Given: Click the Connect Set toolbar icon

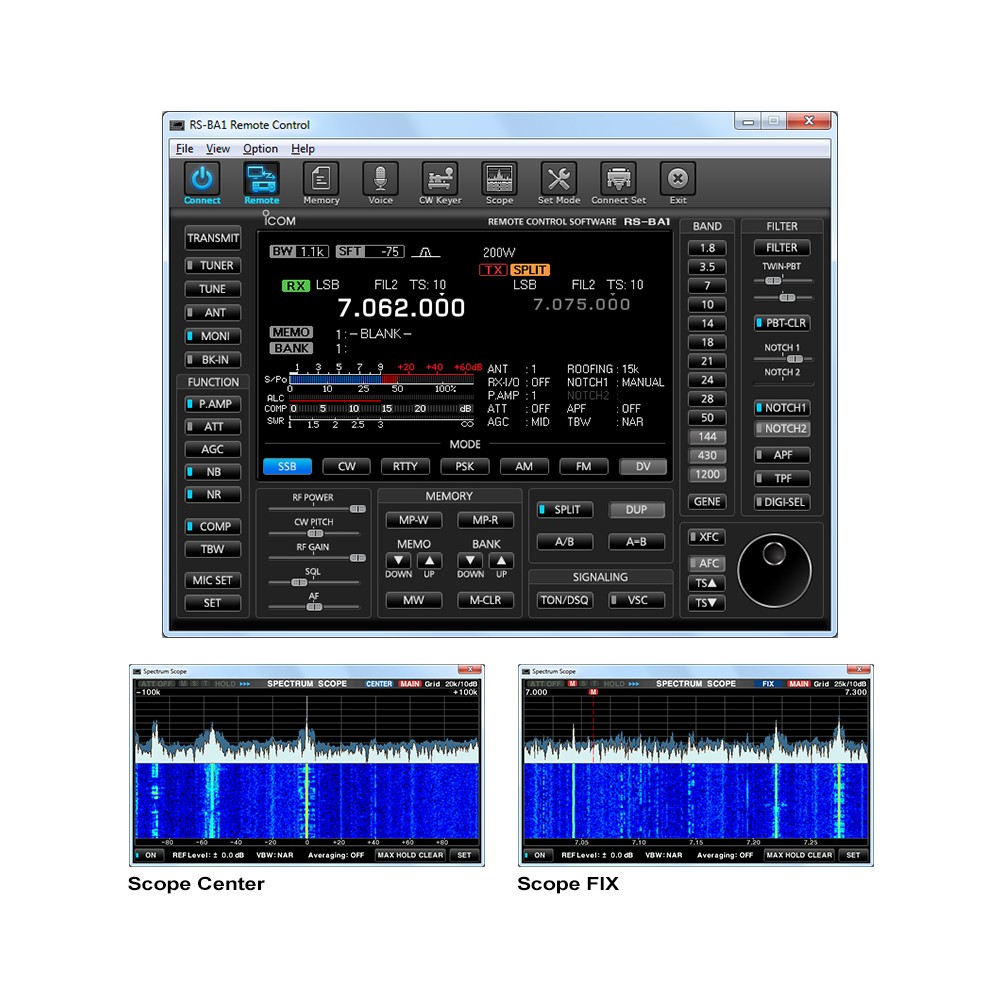Looking at the screenshot, I should [617, 180].
